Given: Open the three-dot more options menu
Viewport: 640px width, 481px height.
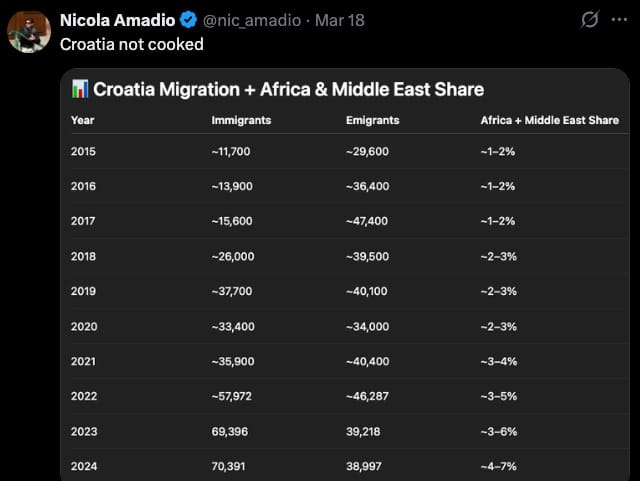Looking at the screenshot, I should point(619,19).
